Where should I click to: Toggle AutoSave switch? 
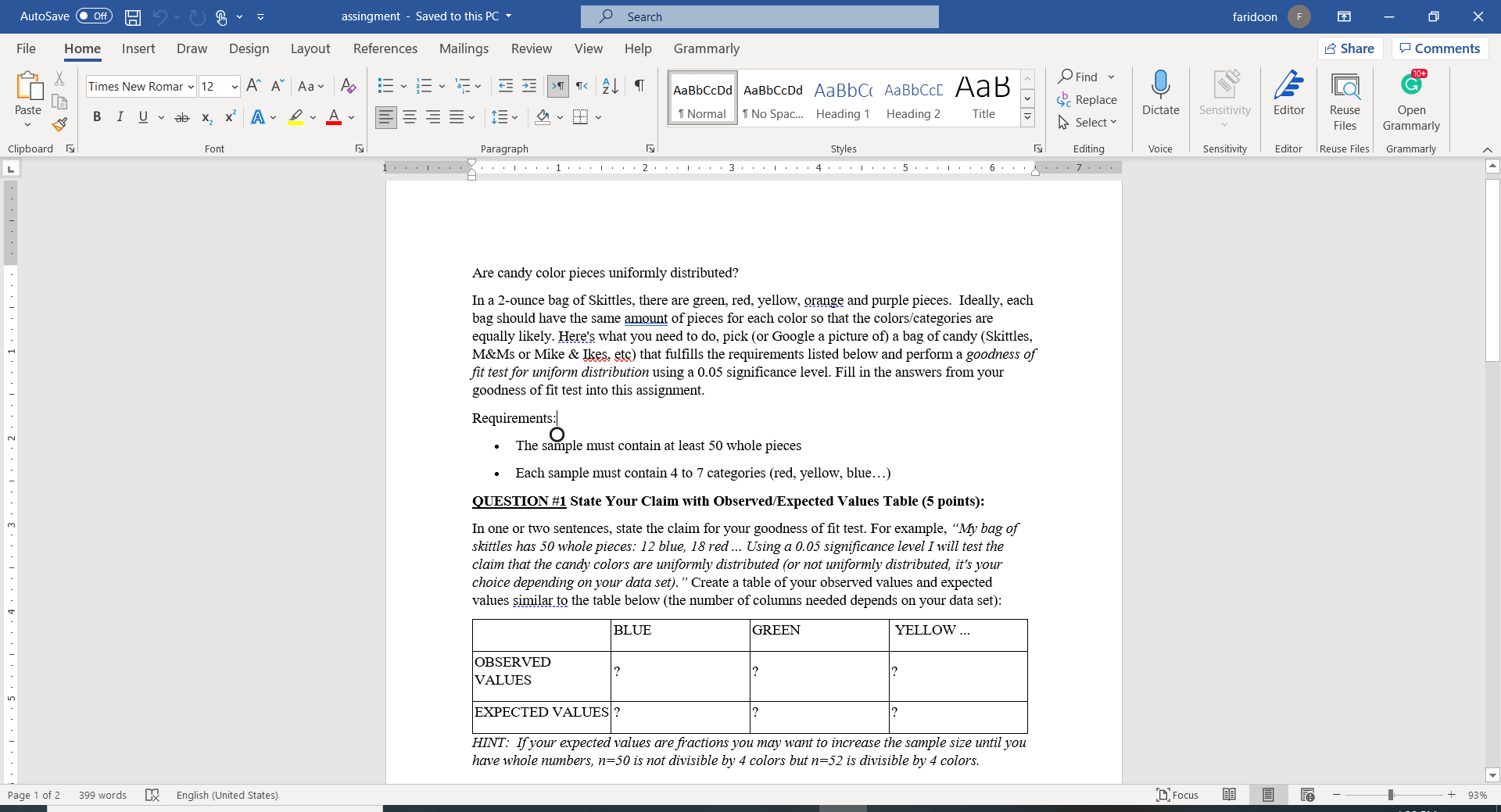coord(94,16)
